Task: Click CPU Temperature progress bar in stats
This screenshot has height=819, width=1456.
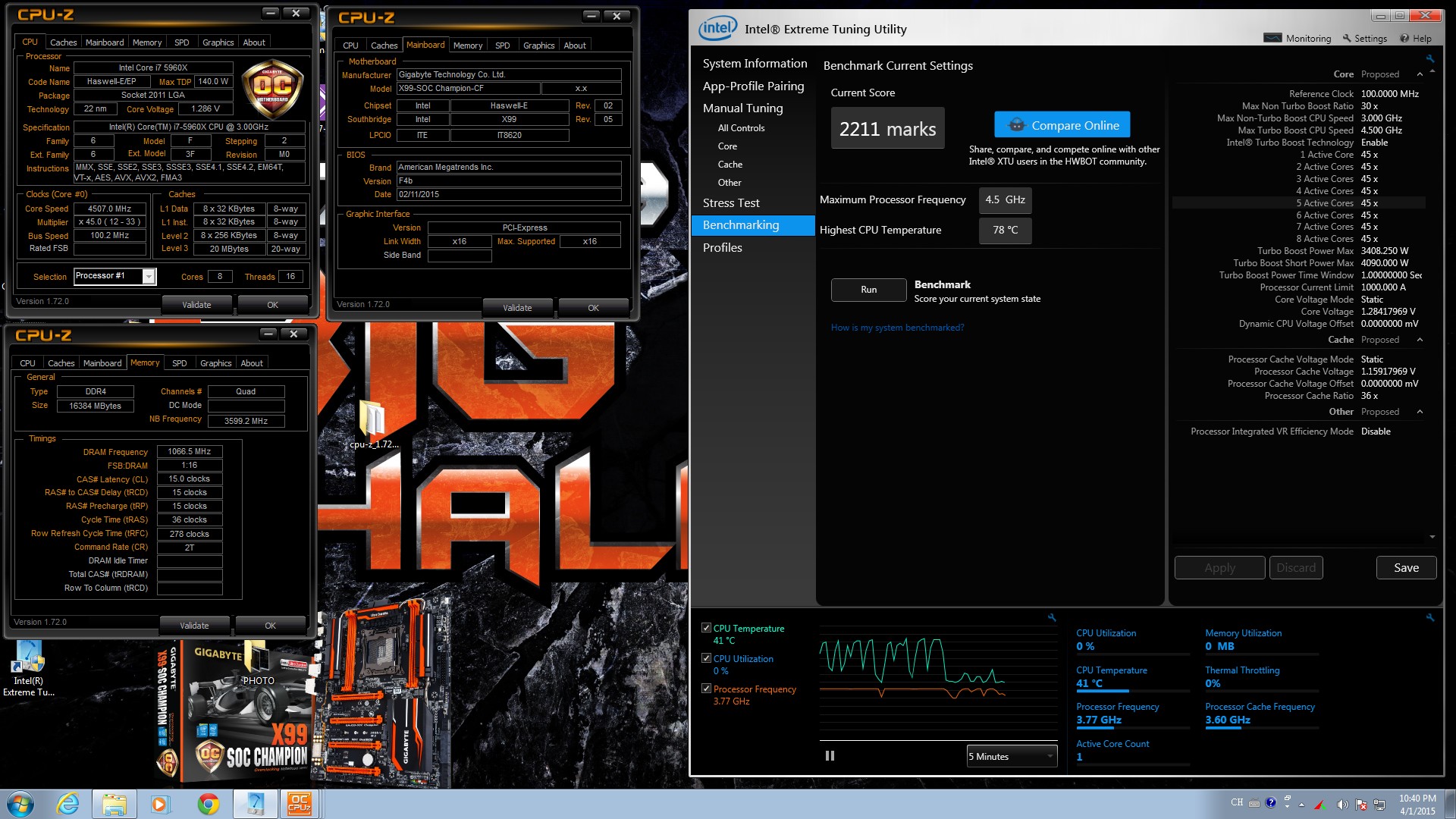Action: coord(1133,691)
